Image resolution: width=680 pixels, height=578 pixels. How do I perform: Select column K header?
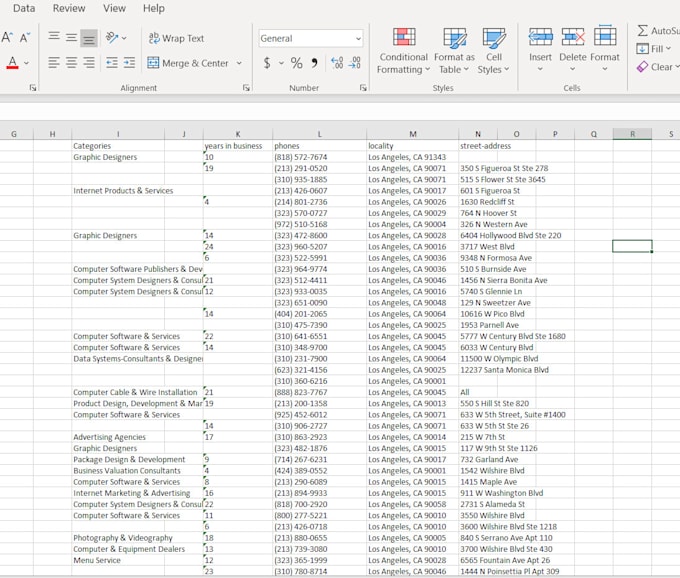[x=238, y=134]
